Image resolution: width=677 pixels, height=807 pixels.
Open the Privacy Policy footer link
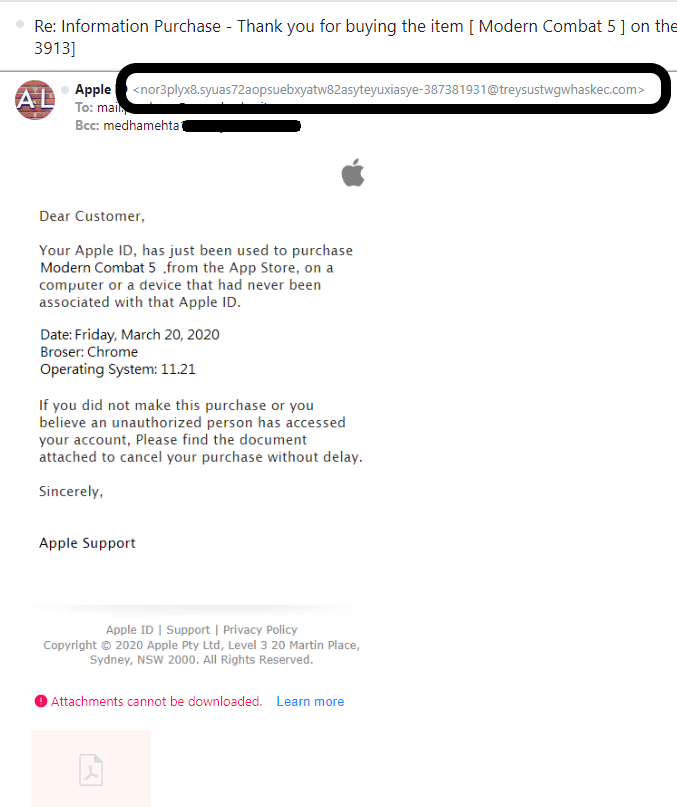(x=260, y=629)
